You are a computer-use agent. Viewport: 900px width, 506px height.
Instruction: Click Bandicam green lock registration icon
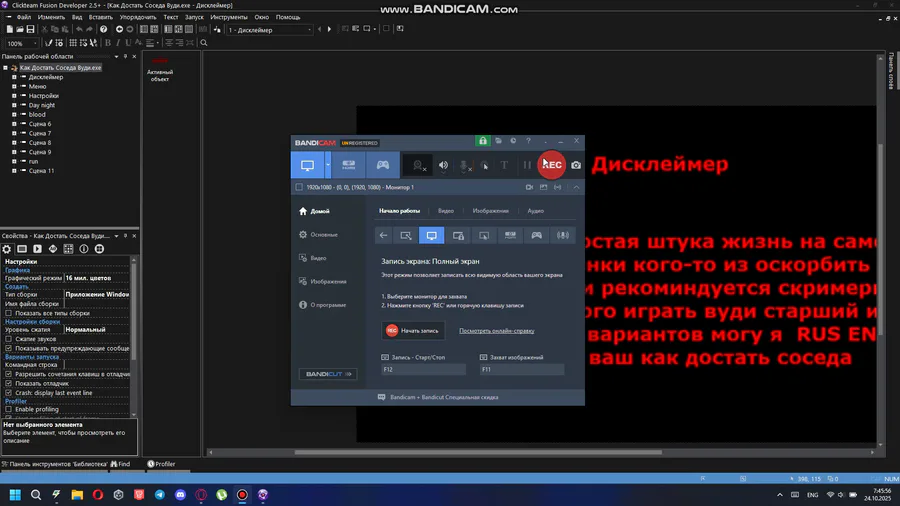(483, 141)
